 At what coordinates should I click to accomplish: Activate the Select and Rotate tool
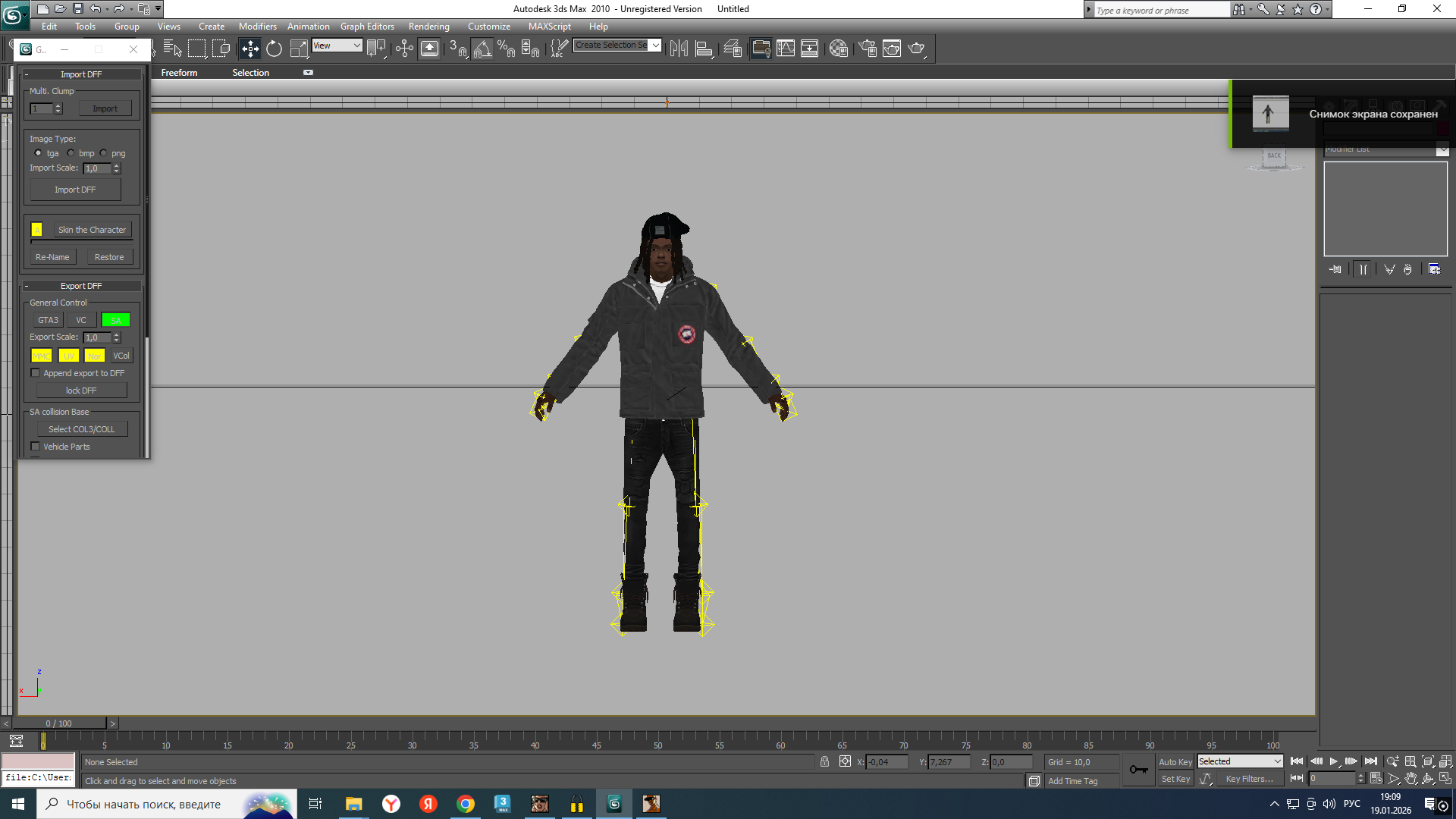274,49
